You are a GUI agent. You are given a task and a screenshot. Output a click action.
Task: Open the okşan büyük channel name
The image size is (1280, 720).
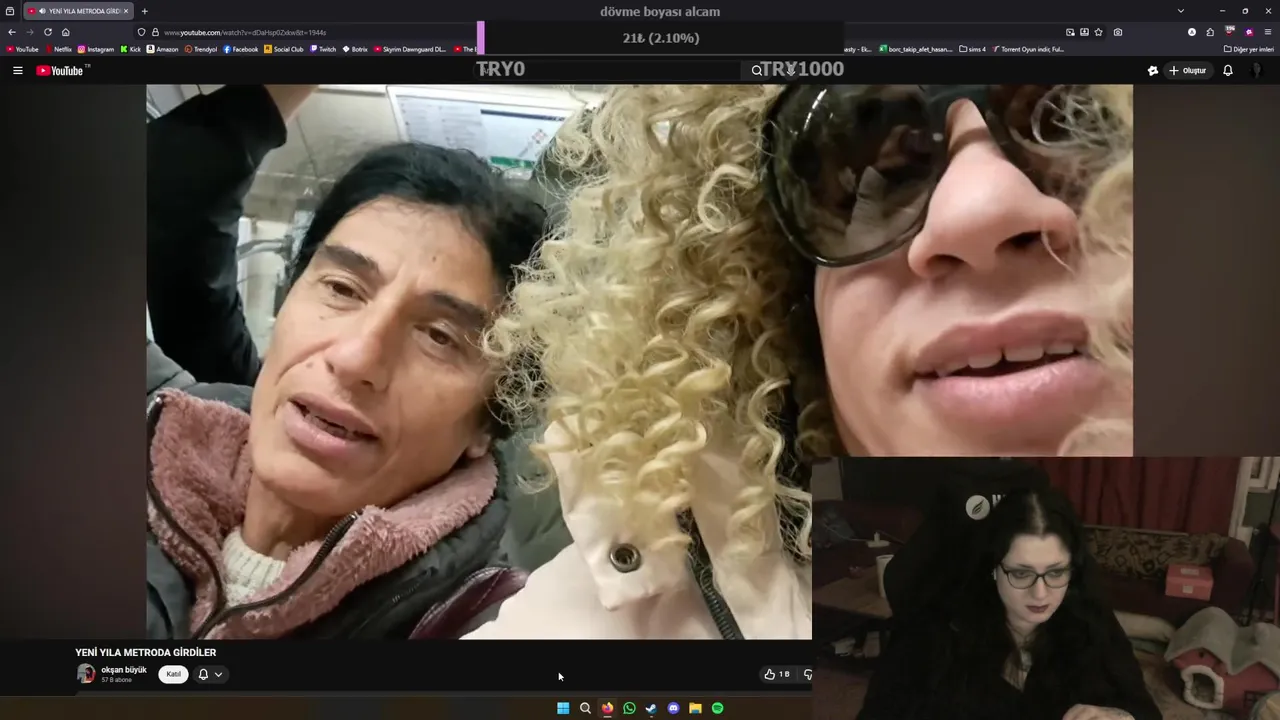click(124, 670)
